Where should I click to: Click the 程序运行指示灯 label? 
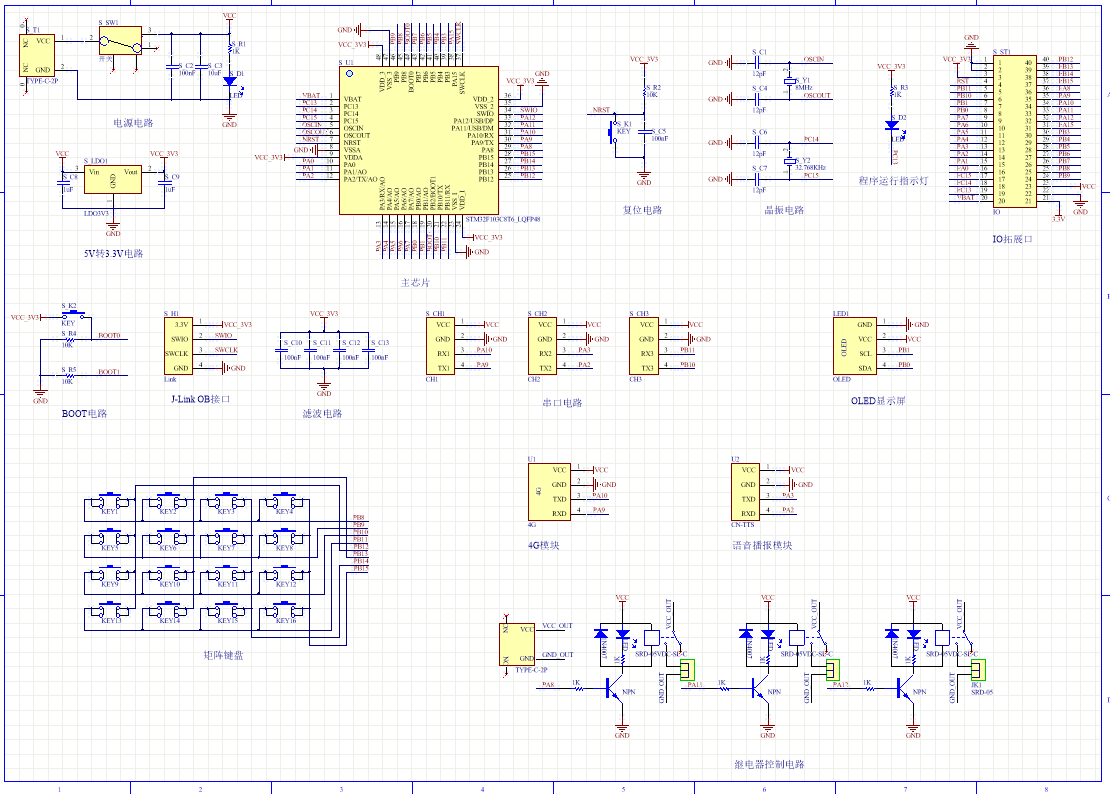(x=893, y=181)
